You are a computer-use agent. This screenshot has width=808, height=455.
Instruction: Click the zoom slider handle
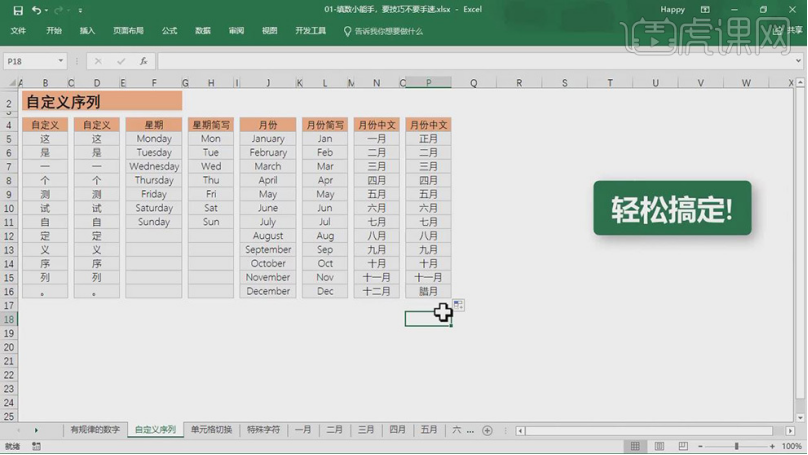click(736, 446)
